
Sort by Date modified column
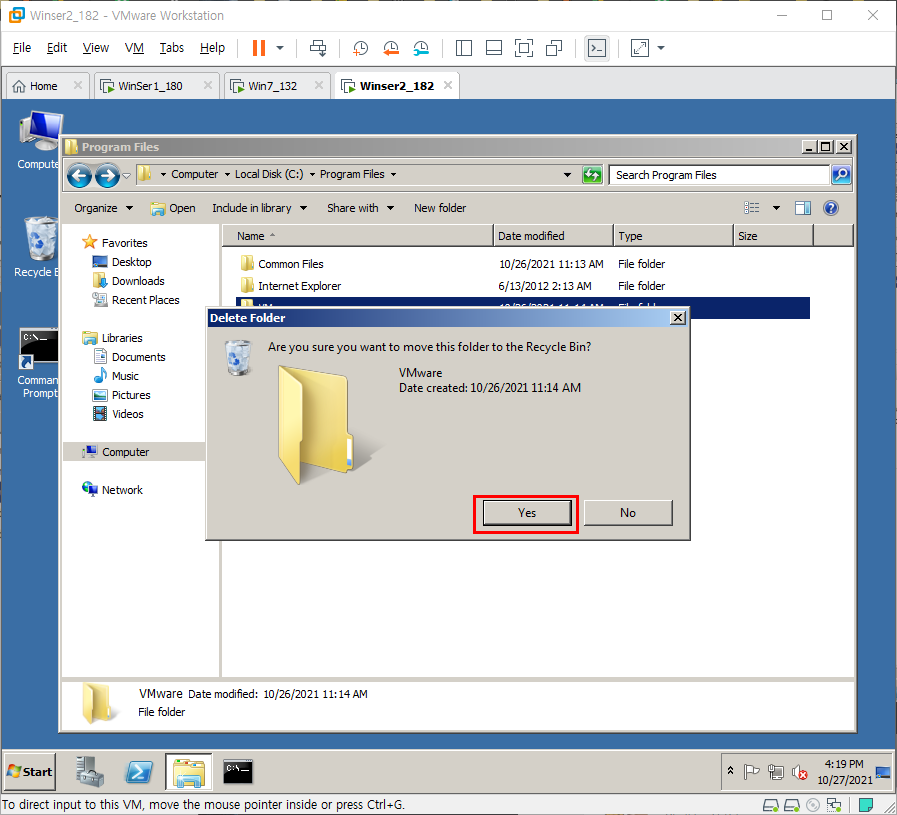[553, 236]
